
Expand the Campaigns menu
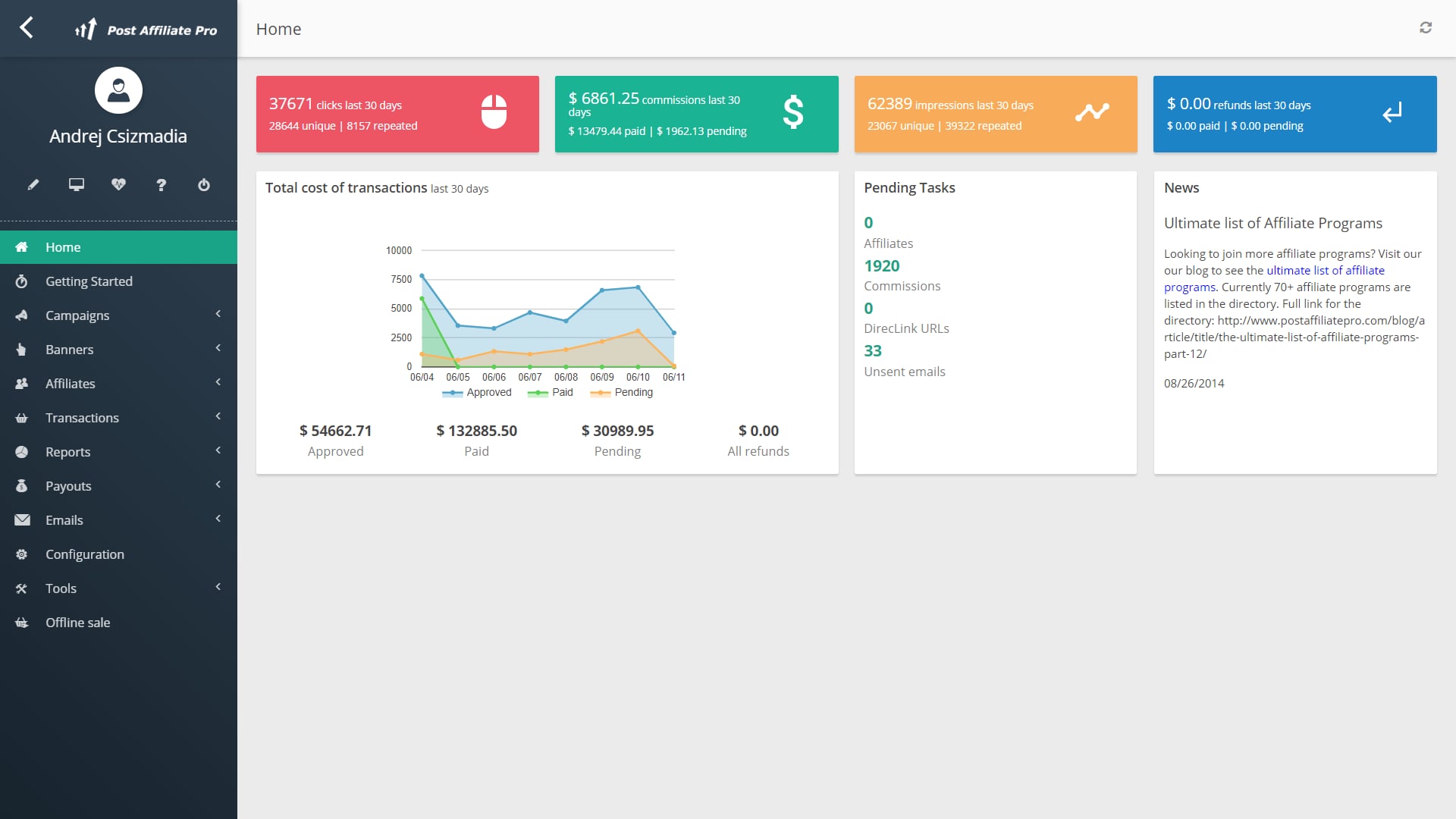coord(77,315)
